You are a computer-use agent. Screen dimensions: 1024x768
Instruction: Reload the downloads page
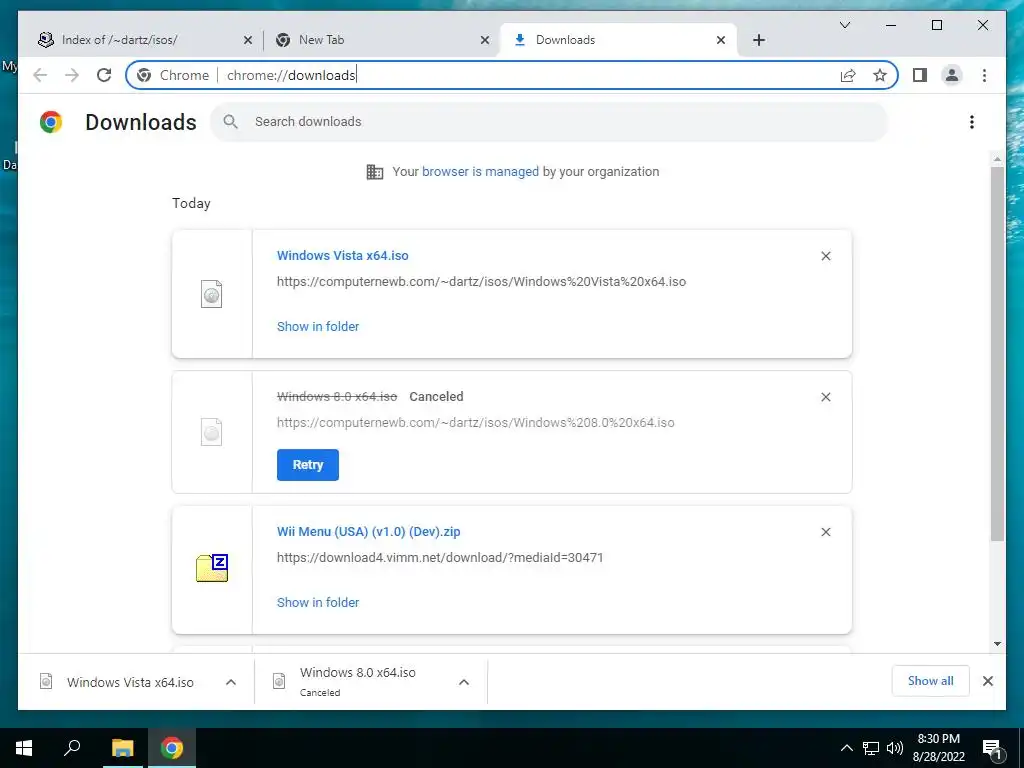[x=104, y=75]
